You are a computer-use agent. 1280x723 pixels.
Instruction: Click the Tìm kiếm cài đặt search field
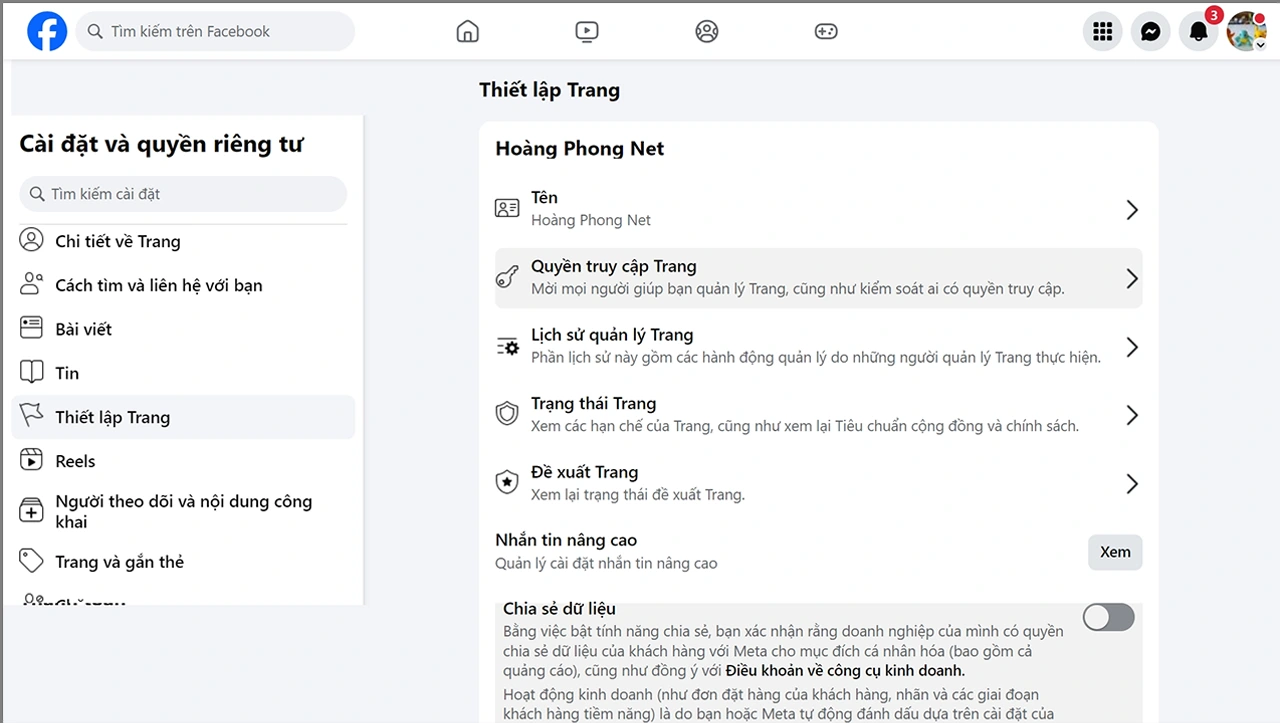click(183, 193)
